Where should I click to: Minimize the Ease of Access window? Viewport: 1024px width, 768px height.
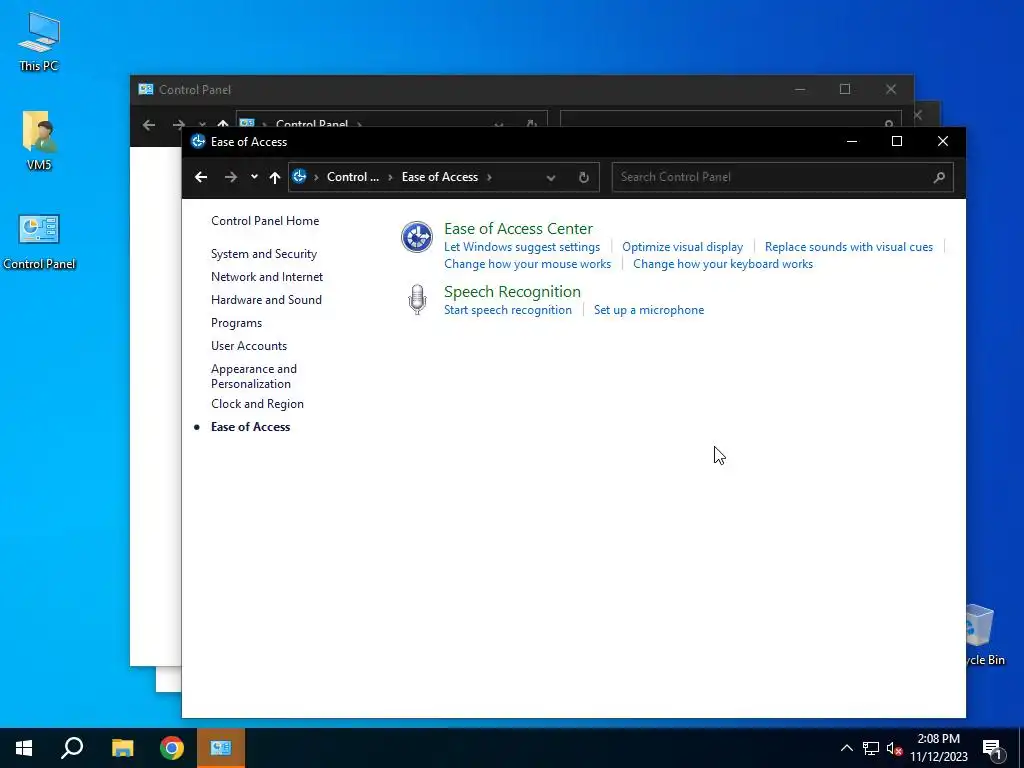pyautogui.click(x=852, y=141)
